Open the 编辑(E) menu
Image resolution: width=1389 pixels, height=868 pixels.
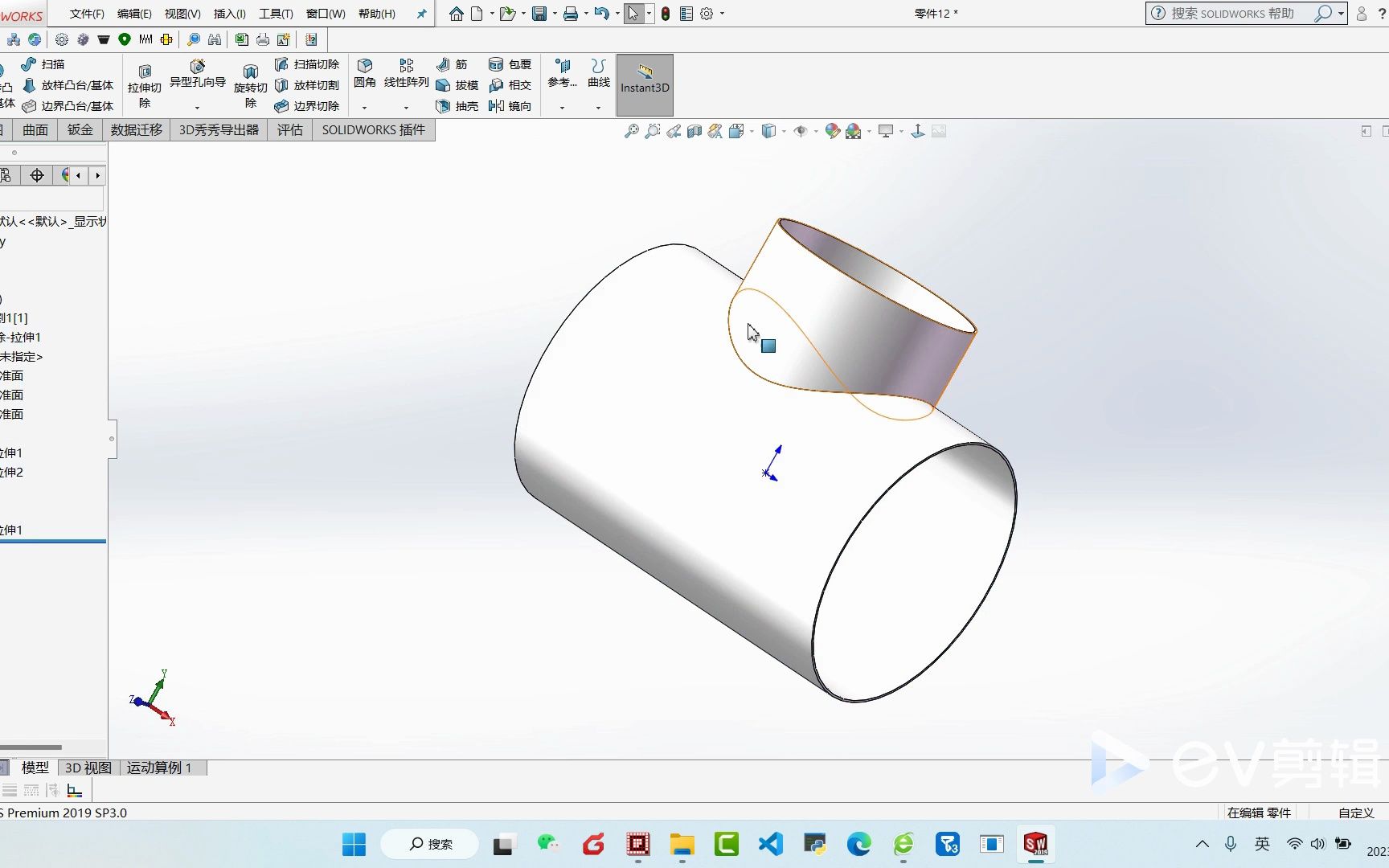134,14
